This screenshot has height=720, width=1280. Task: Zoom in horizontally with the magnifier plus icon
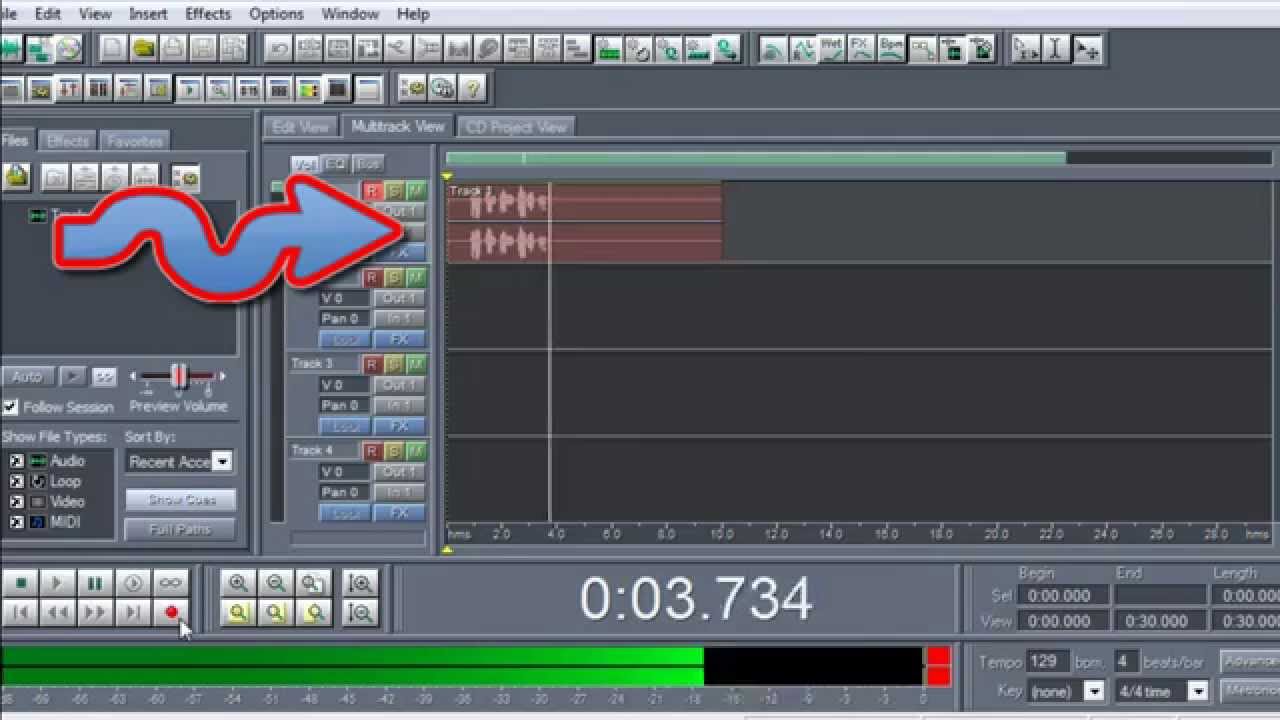click(238, 583)
